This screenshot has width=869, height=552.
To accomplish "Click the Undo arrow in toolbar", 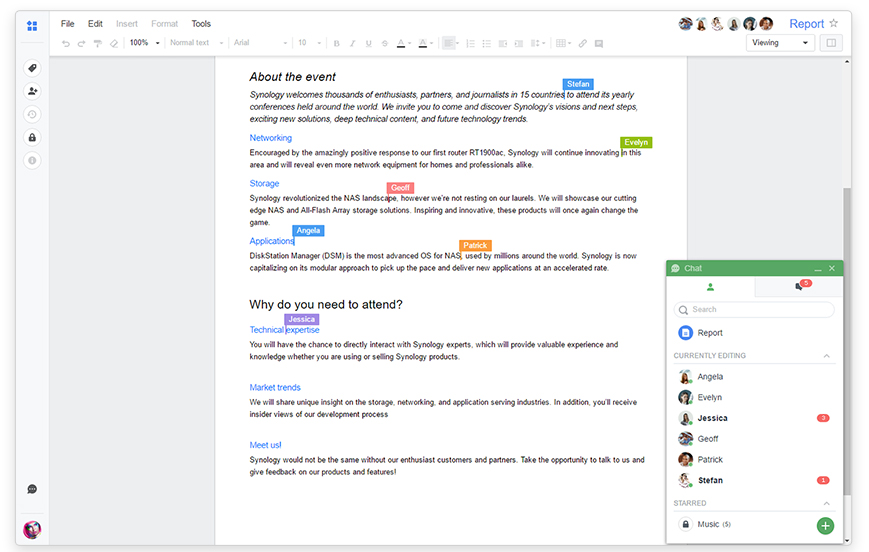I will click(66, 43).
